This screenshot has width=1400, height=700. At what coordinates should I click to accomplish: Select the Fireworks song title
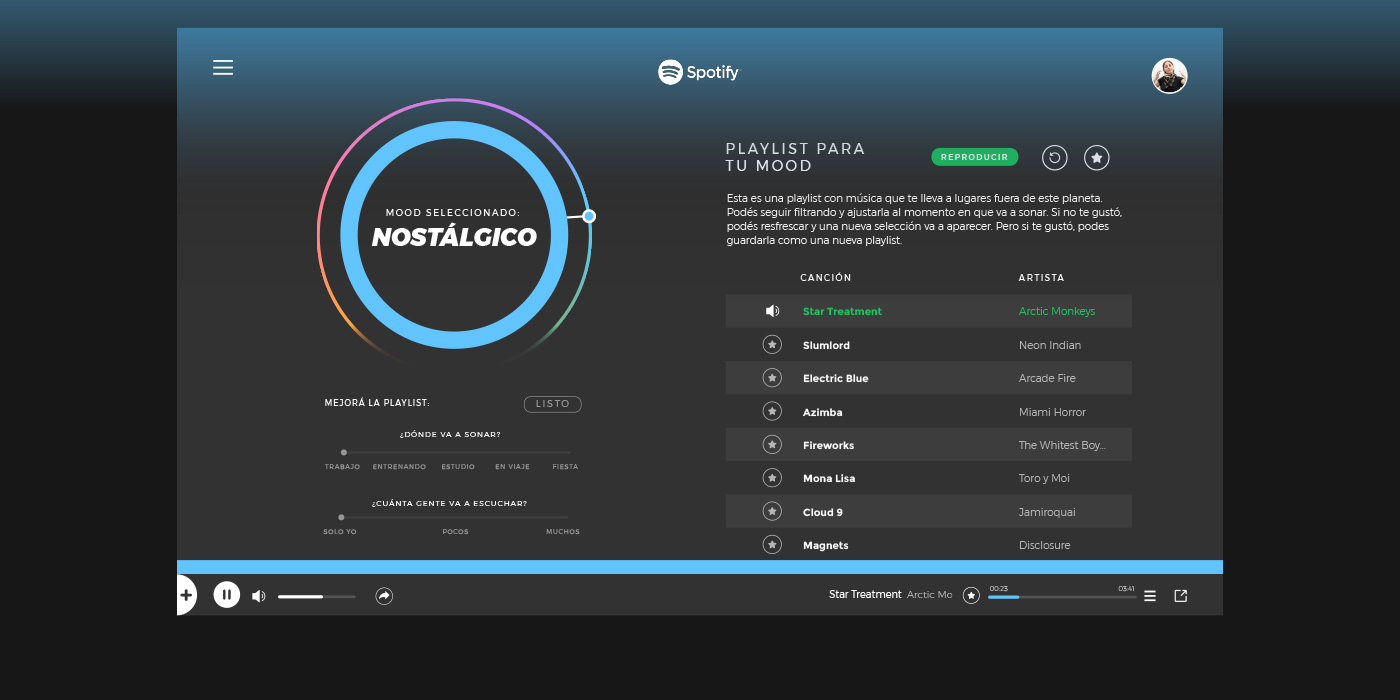828,445
